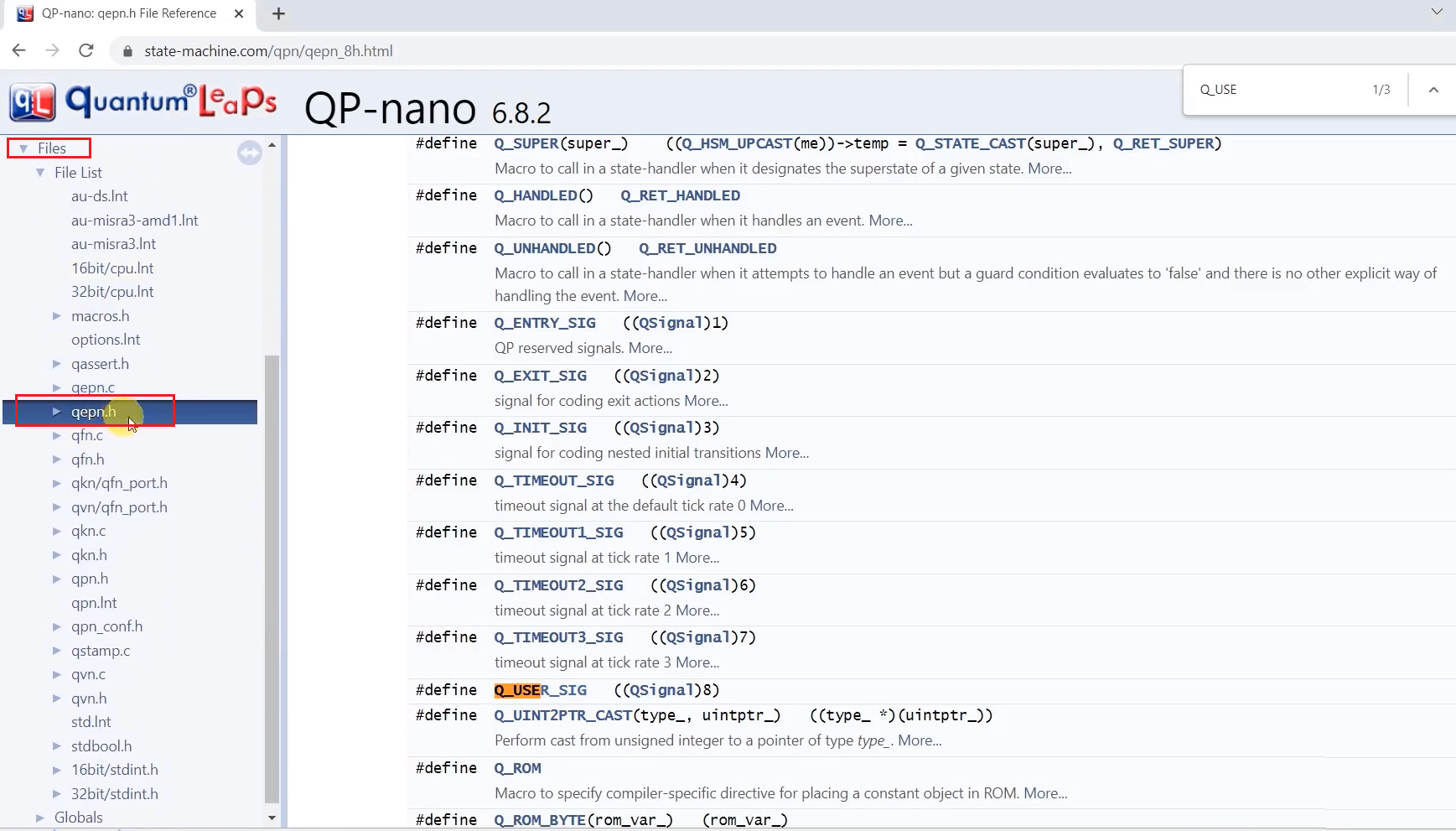Image resolution: width=1456 pixels, height=831 pixels.
Task: Open the Q_ROM_BYTE macro link
Action: click(x=540, y=820)
